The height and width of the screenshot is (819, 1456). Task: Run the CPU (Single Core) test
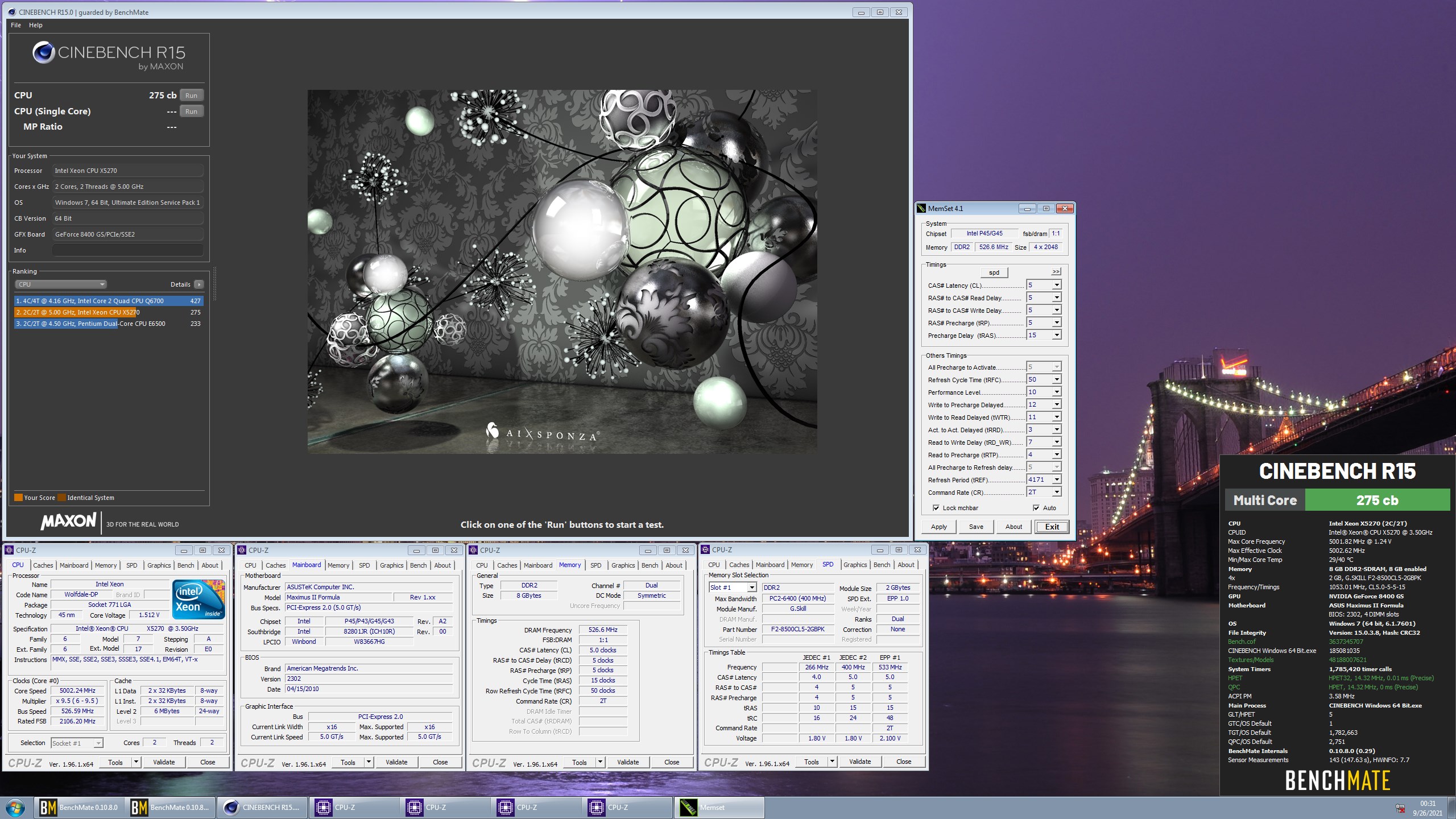coord(191,111)
